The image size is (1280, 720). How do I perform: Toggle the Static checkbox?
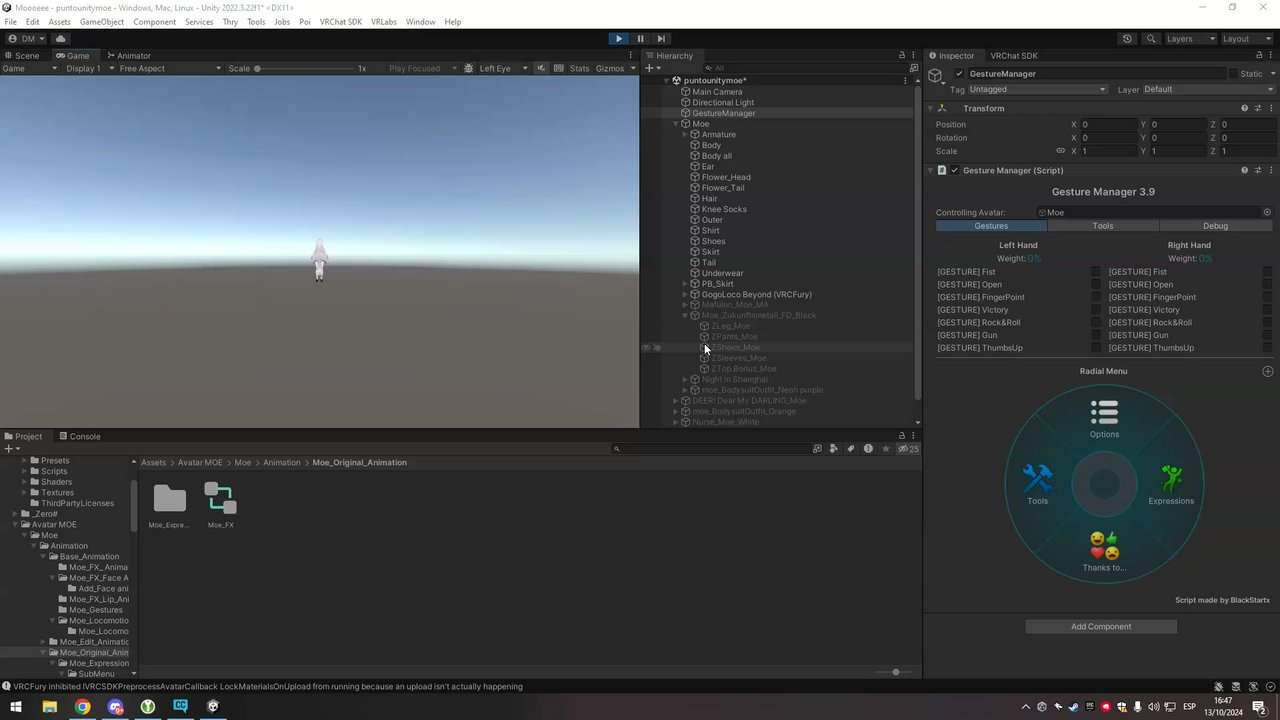click(x=1233, y=74)
